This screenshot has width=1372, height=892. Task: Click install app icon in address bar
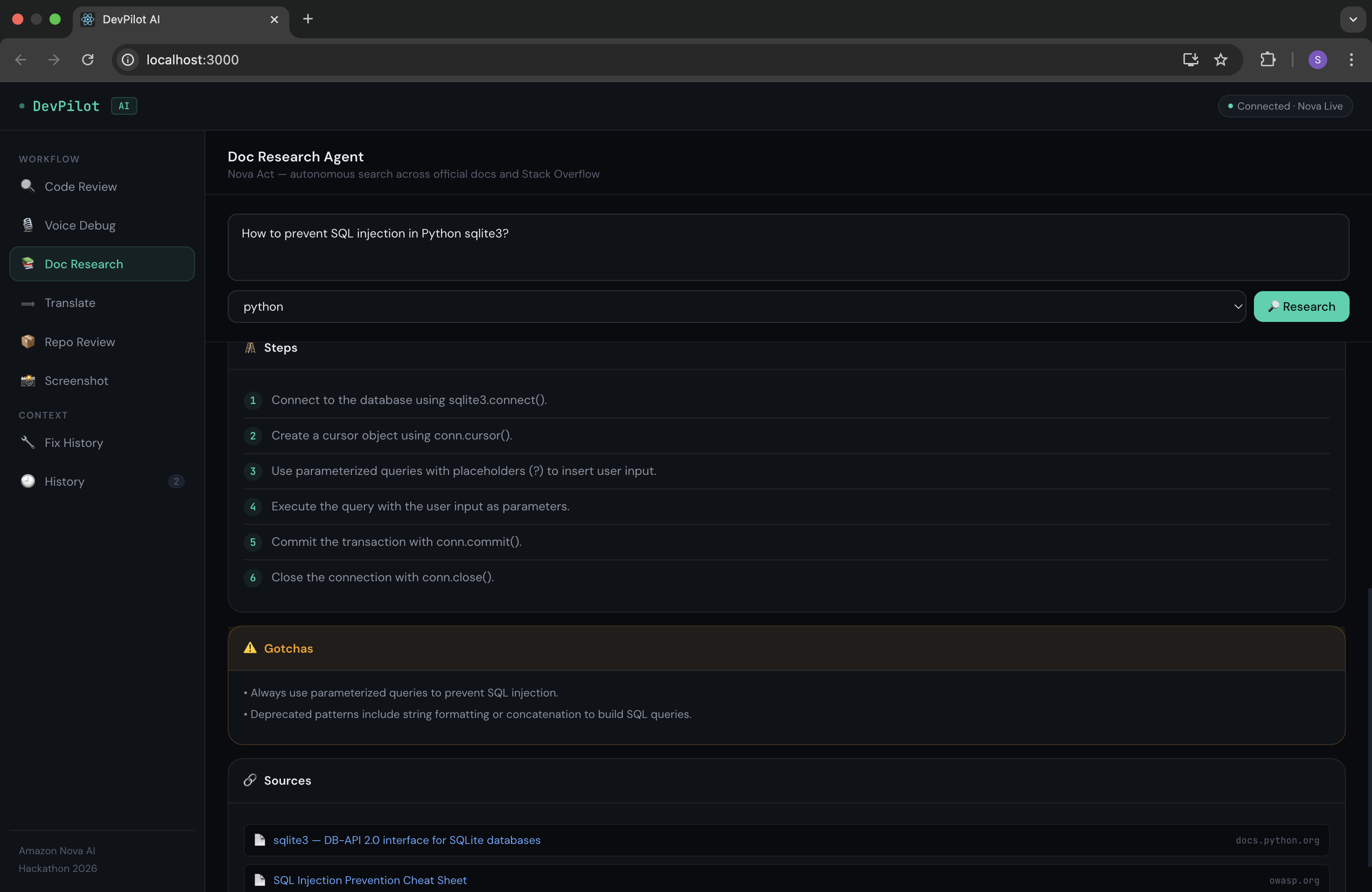(1190, 59)
